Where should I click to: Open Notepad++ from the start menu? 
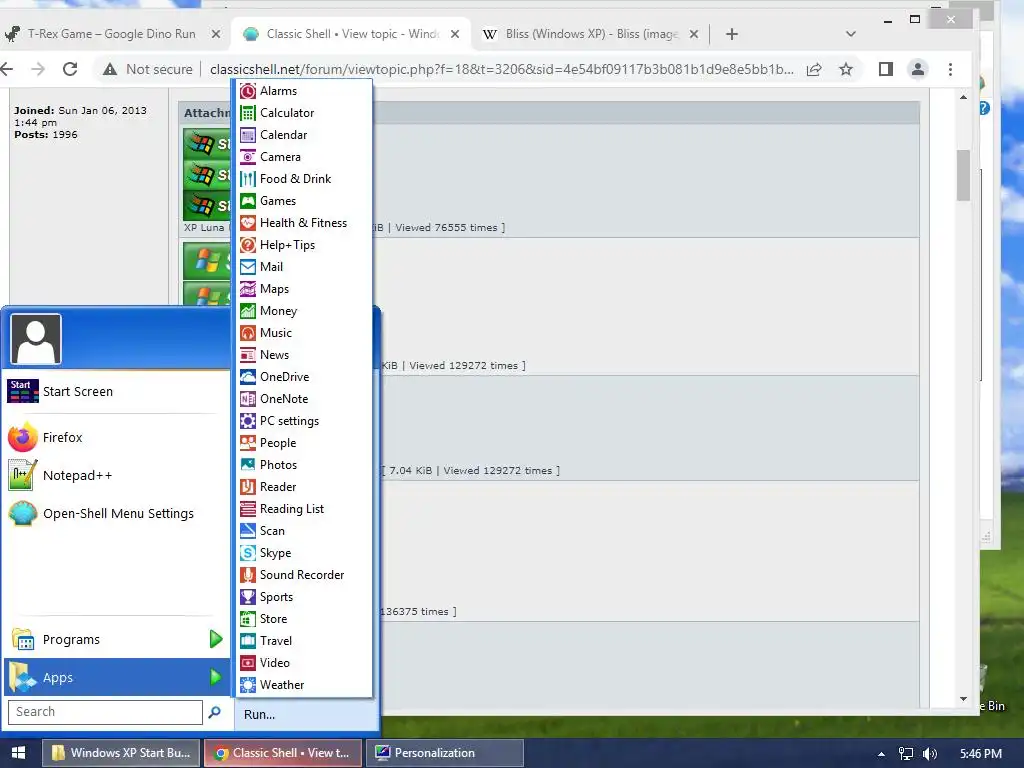pos(118,475)
